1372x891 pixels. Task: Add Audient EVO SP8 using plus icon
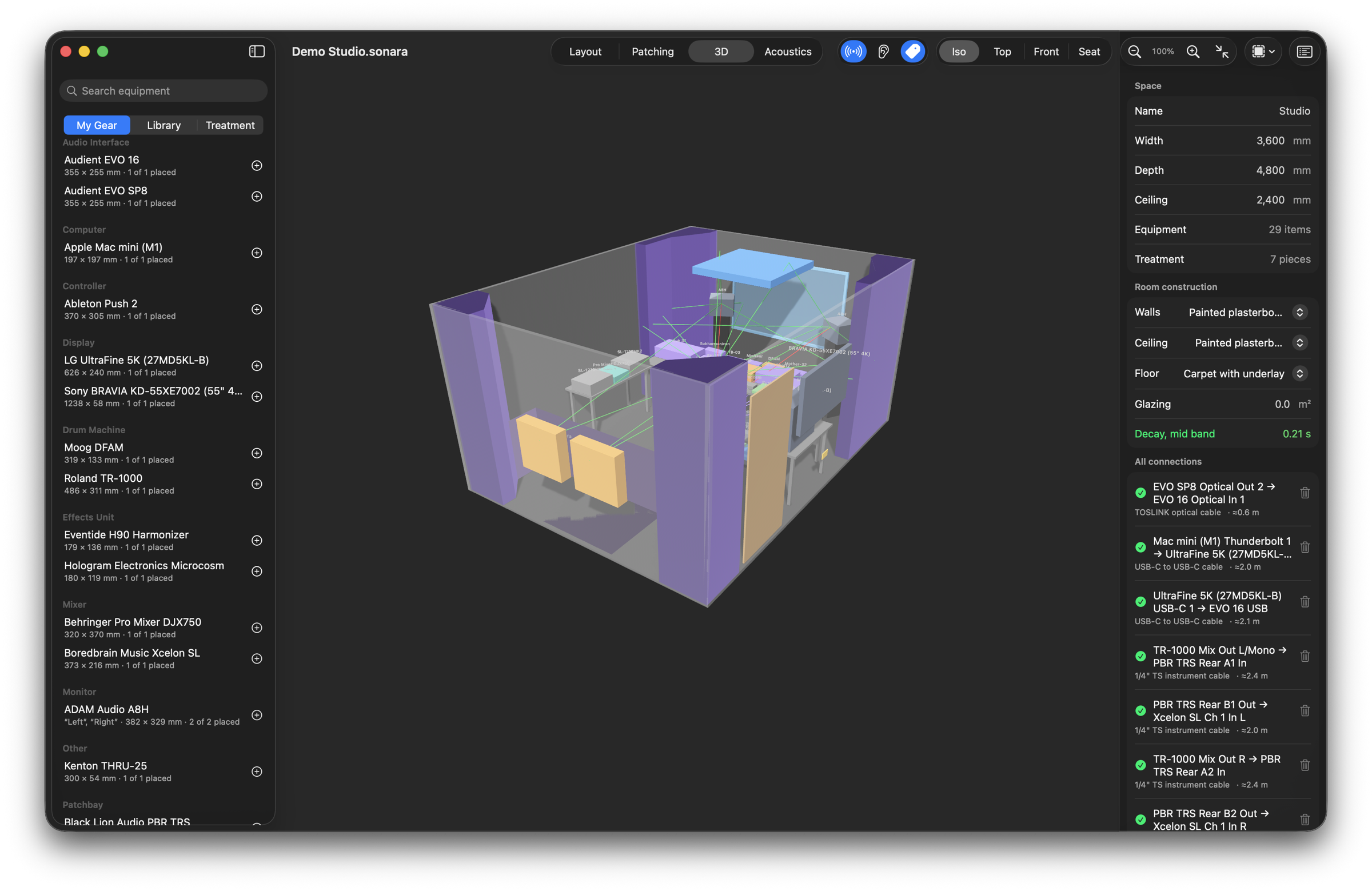pos(257,197)
